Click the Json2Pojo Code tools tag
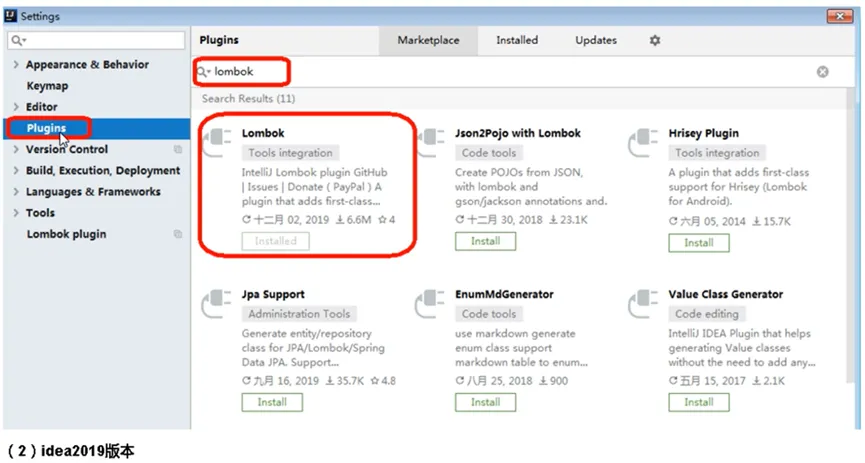Screen dimensions: 865x463 pos(489,153)
